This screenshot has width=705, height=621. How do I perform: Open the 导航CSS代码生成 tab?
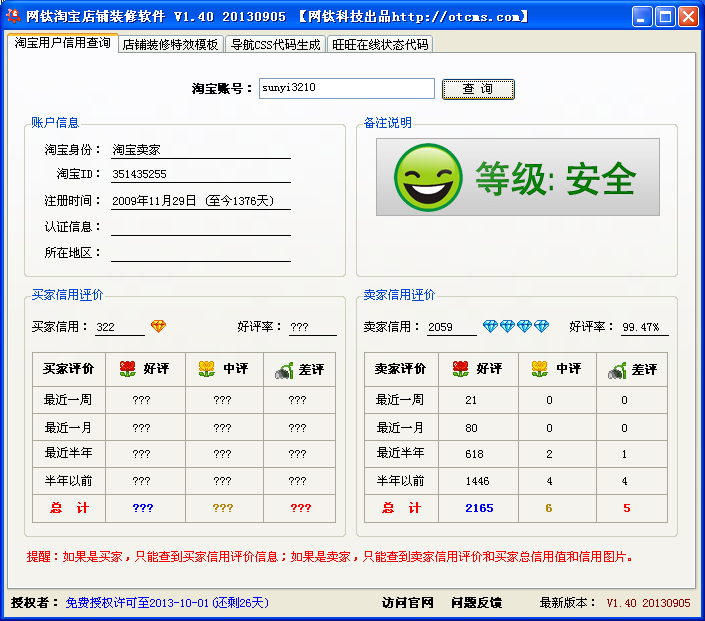[x=275, y=45]
